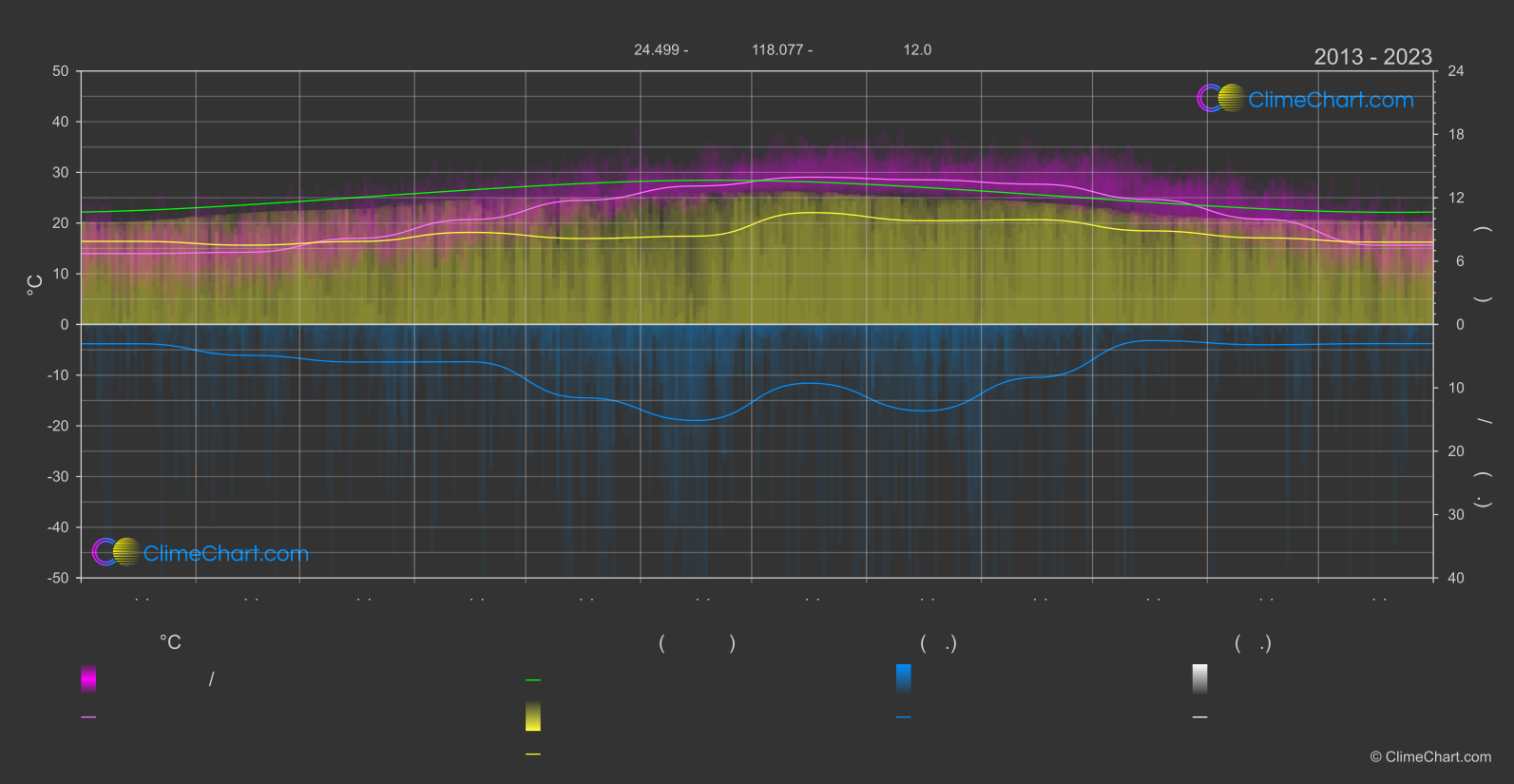
Task: Toggle the blue line legend marker
Action: pos(904,717)
